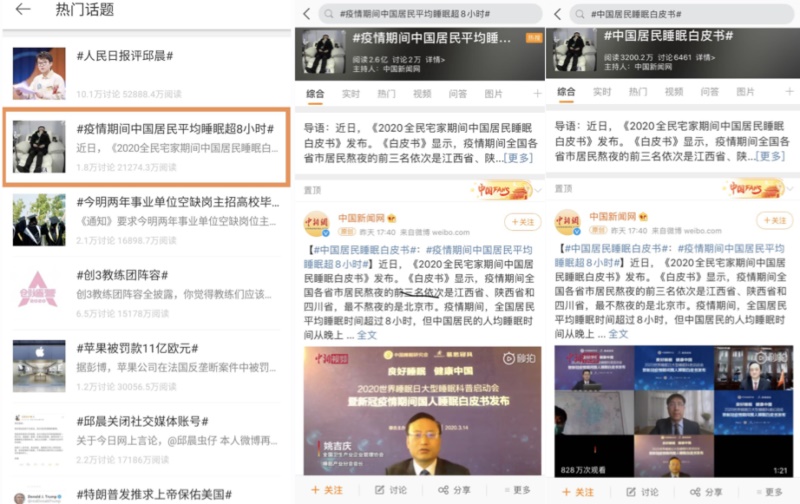The height and width of the screenshot is (504, 800).
Task: Open 中国新闻网 name link in right post
Action: 613,216
